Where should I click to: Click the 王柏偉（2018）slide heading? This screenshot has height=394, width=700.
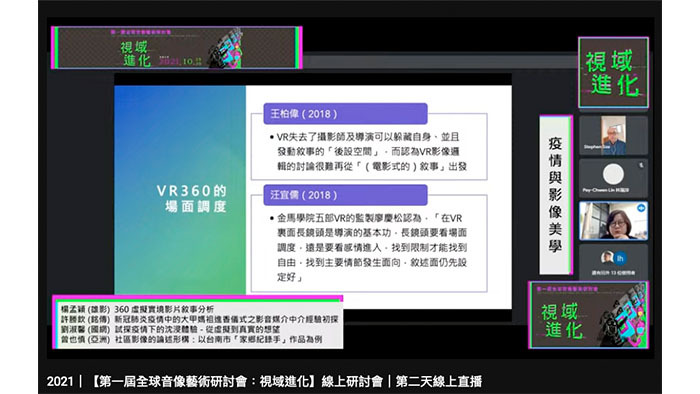(345, 114)
